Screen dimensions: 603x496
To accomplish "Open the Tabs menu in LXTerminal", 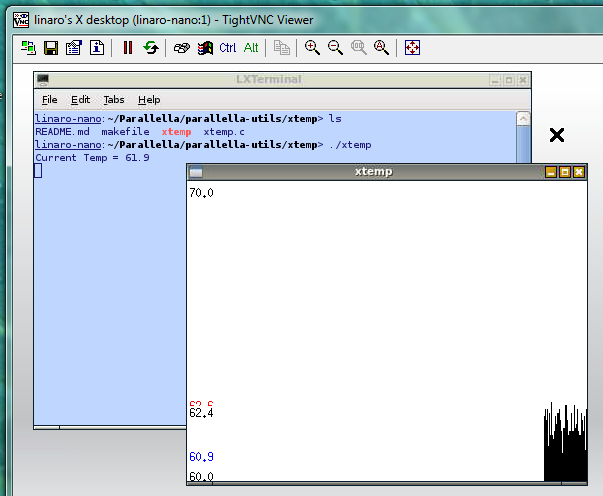I will point(114,100).
